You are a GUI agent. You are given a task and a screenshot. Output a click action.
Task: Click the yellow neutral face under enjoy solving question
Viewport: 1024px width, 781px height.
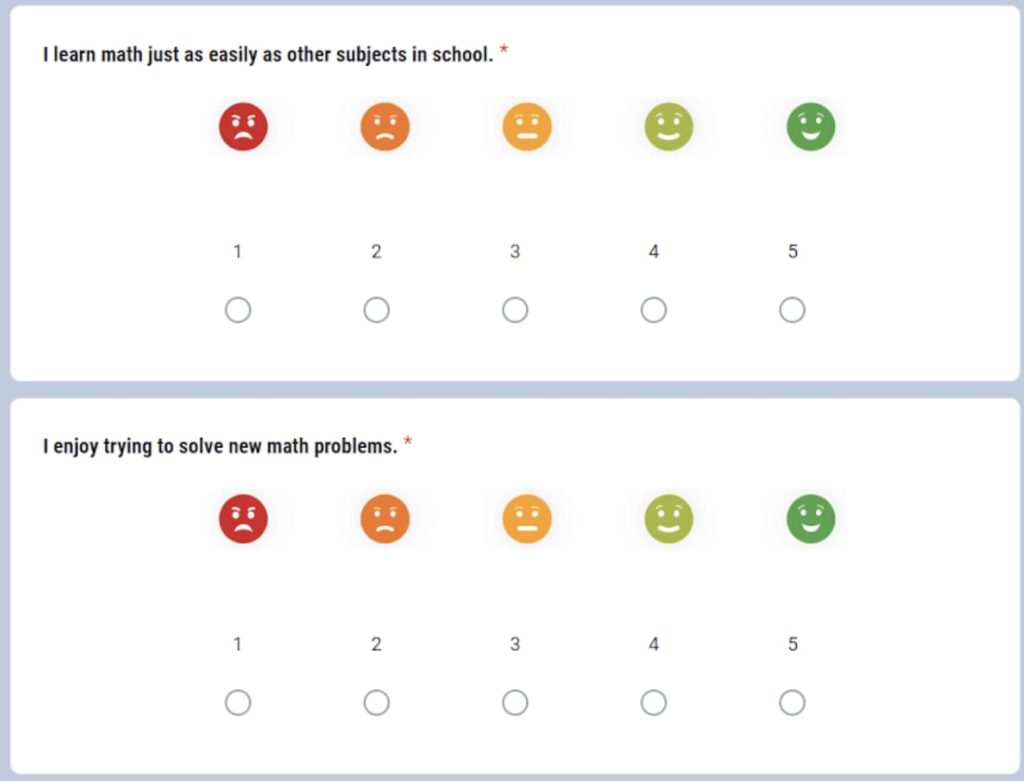(x=527, y=519)
